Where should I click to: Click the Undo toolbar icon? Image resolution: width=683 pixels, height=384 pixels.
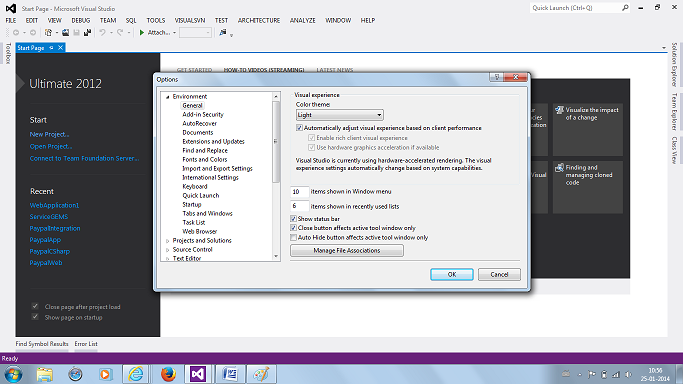coord(102,33)
